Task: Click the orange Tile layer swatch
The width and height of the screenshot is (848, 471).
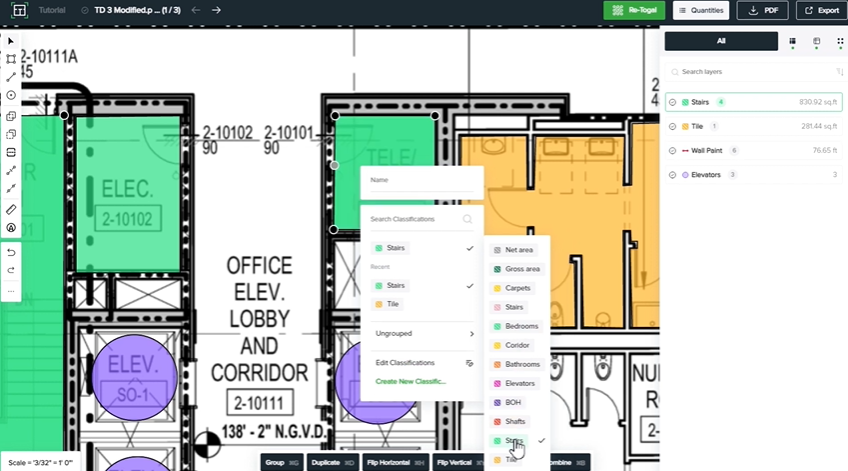Action: pos(685,127)
